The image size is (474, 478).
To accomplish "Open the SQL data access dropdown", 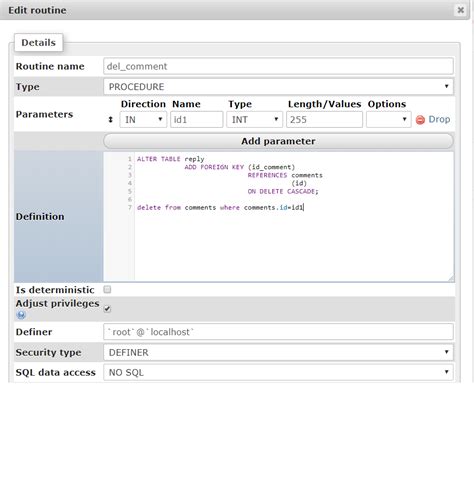I will [x=278, y=372].
